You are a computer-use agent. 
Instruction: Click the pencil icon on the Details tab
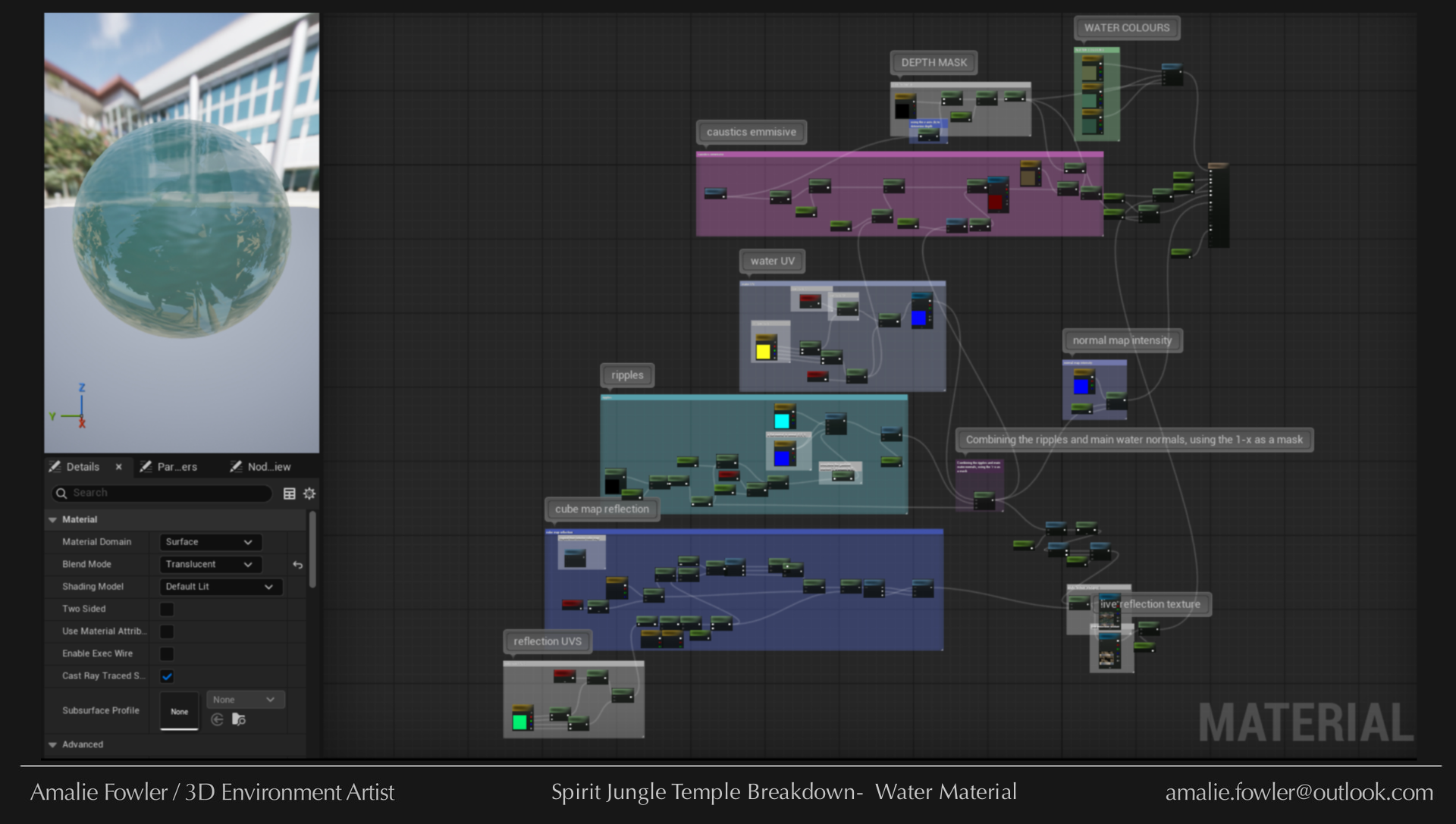coord(55,467)
